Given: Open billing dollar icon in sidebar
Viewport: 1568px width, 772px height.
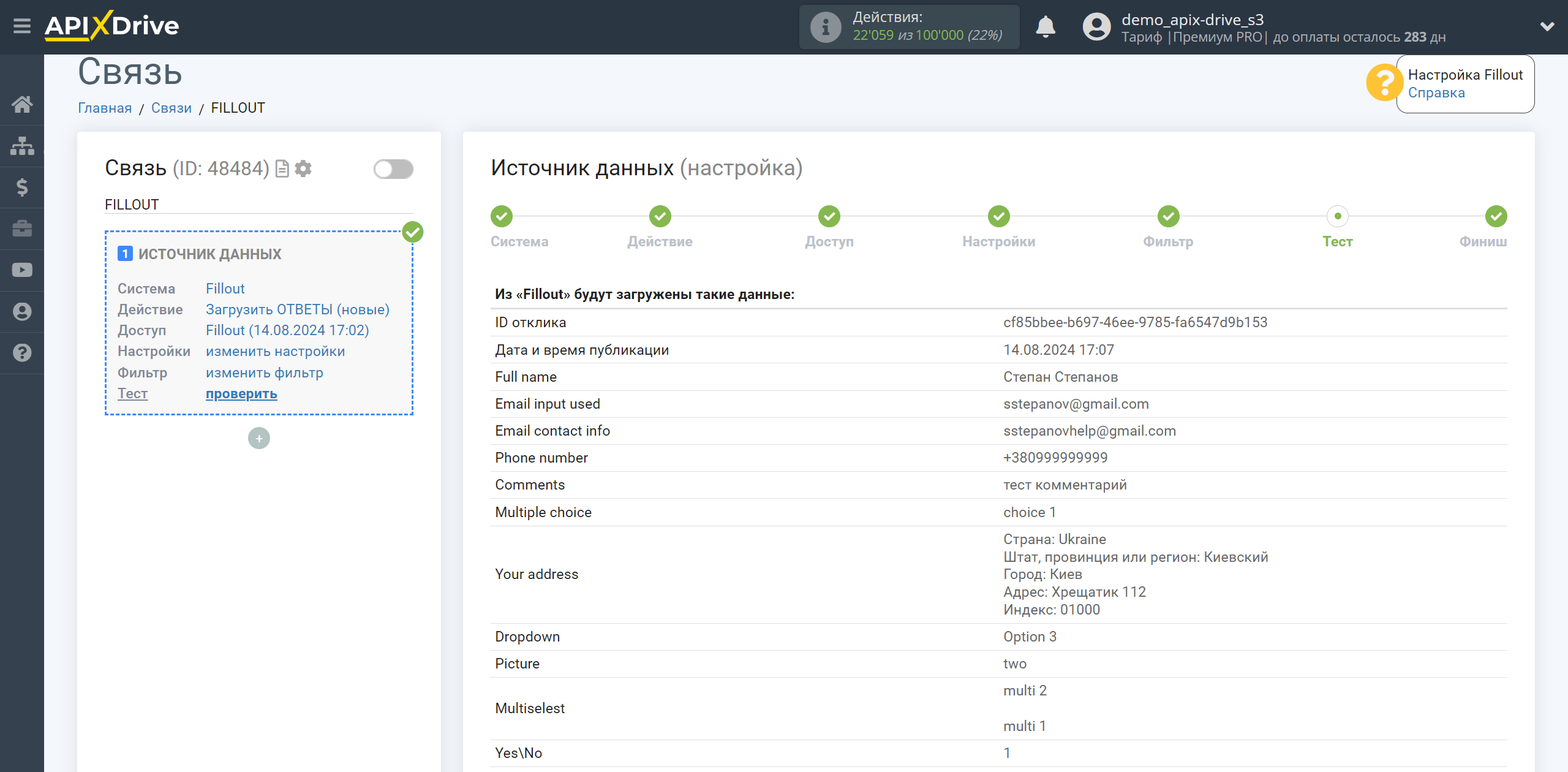Looking at the screenshot, I should point(22,187).
